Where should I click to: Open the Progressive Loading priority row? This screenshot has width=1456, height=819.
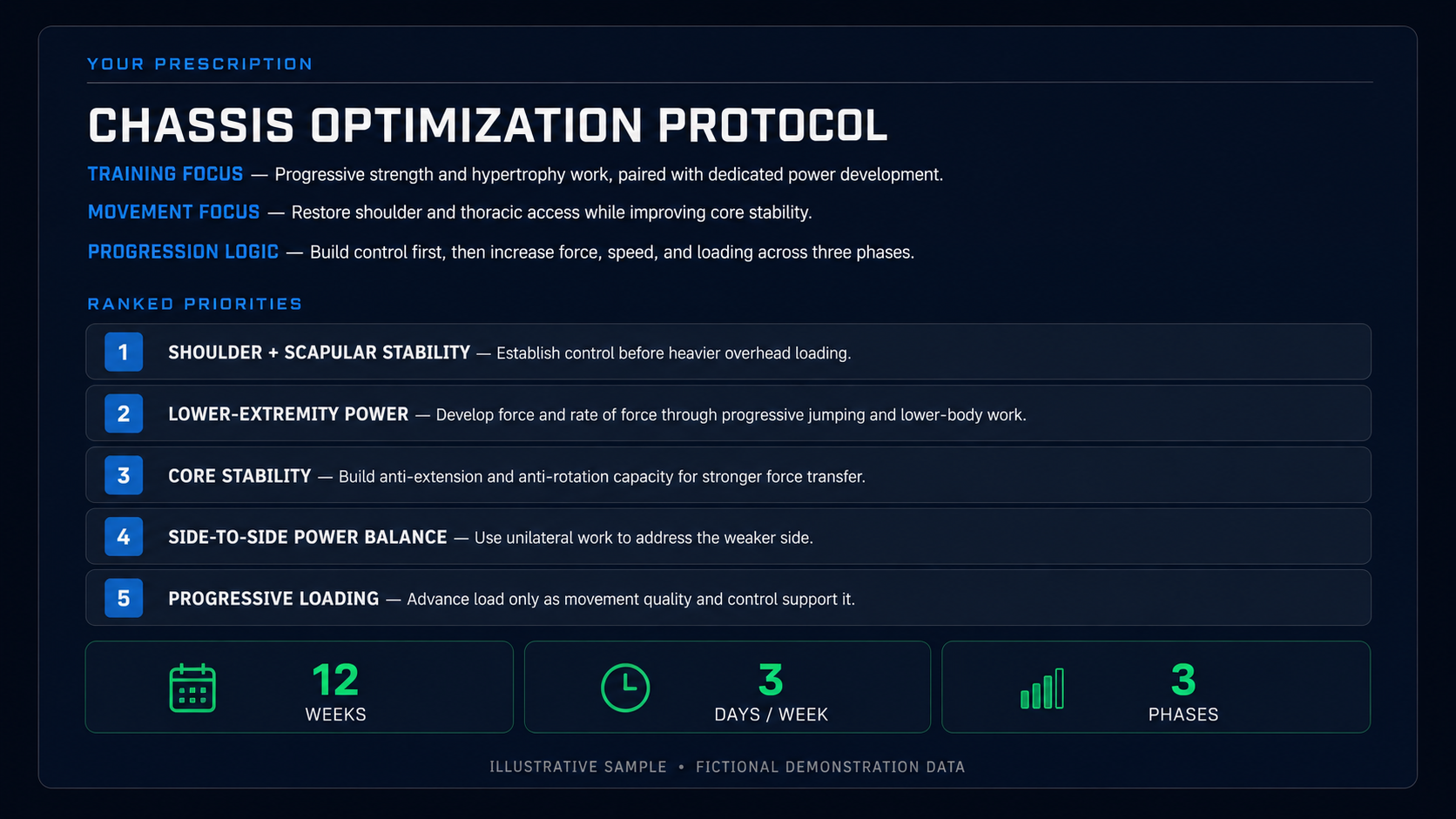(x=728, y=598)
